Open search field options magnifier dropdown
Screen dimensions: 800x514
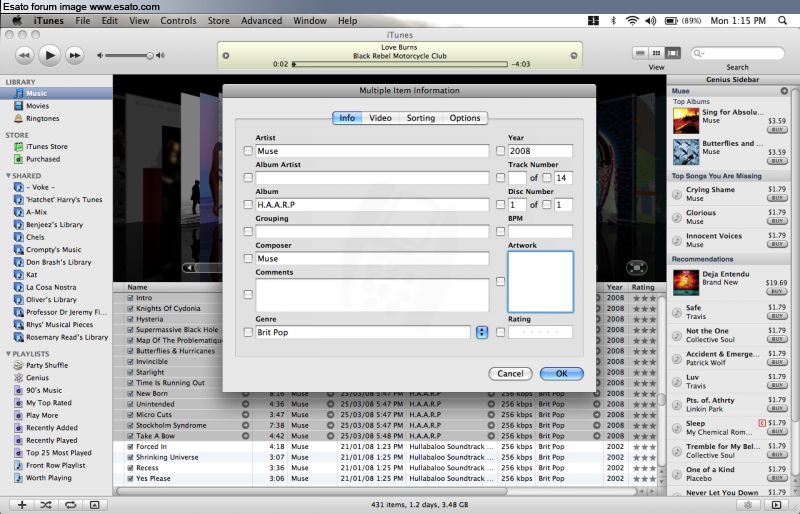(699, 53)
